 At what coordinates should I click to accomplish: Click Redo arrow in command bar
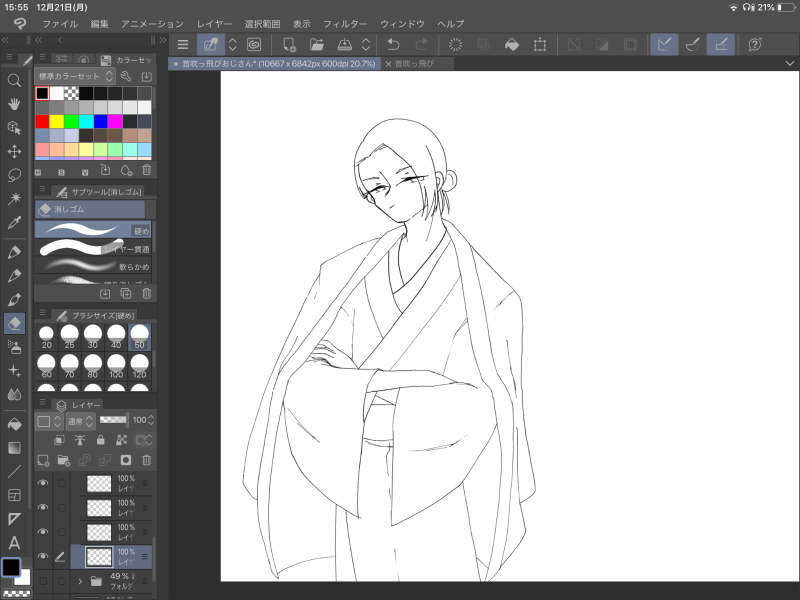point(421,45)
